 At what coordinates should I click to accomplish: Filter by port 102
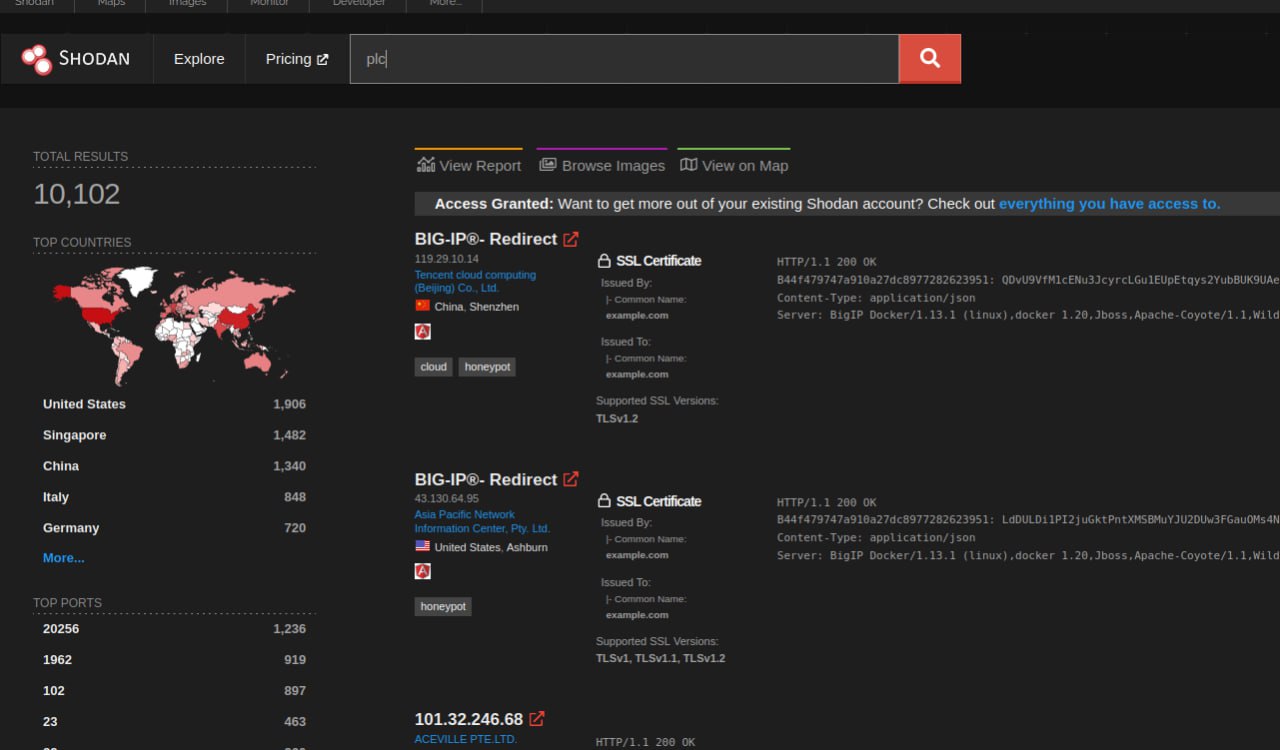(x=54, y=691)
